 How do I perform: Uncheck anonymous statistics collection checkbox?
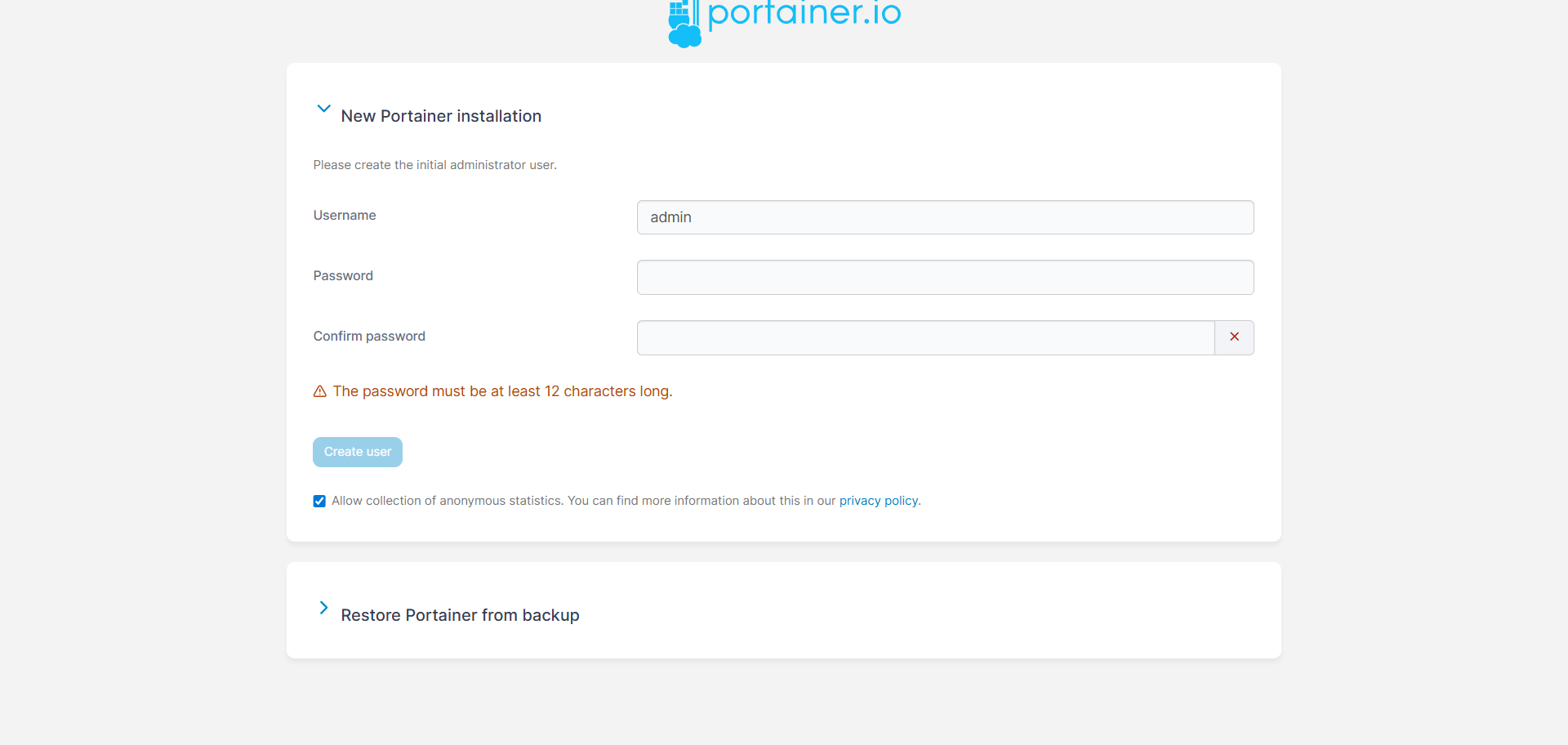click(319, 502)
